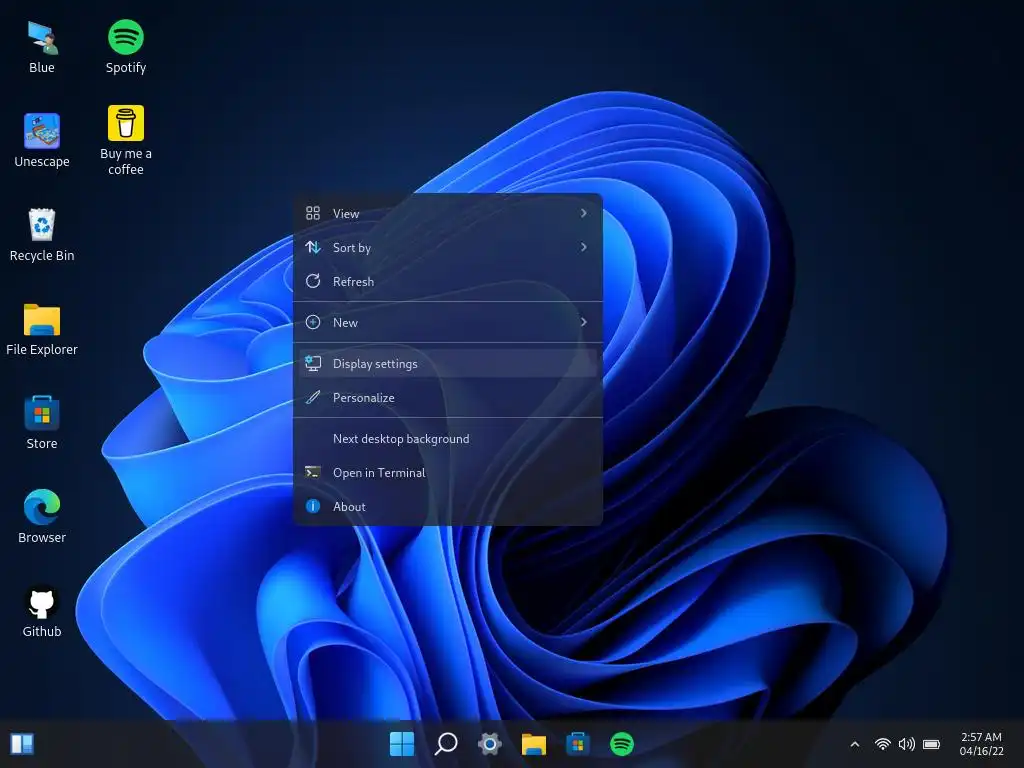Choose Personalize from context menu
The height and width of the screenshot is (768, 1024).
click(x=447, y=398)
